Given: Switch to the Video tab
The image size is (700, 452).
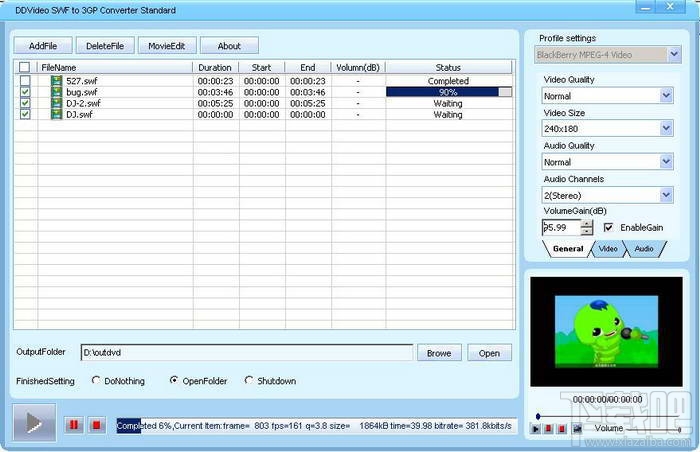Looking at the screenshot, I should coord(608,249).
